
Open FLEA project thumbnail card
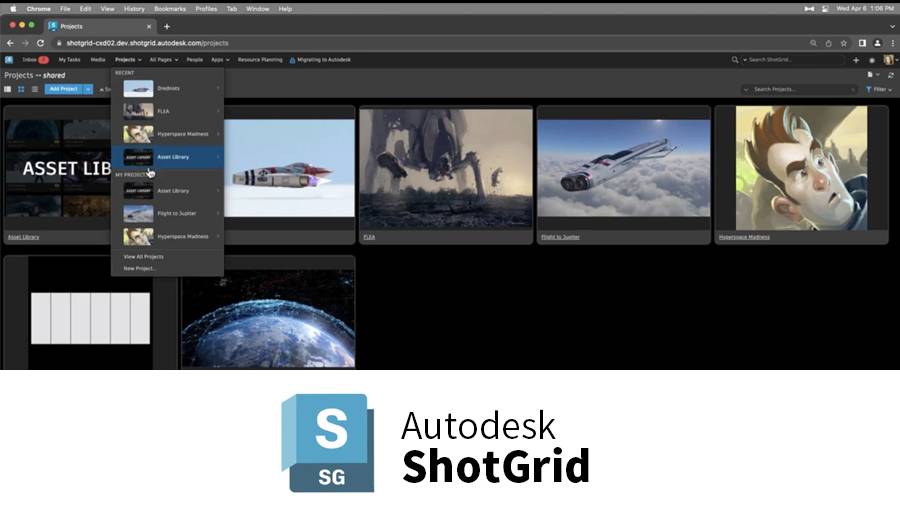point(446,168)
